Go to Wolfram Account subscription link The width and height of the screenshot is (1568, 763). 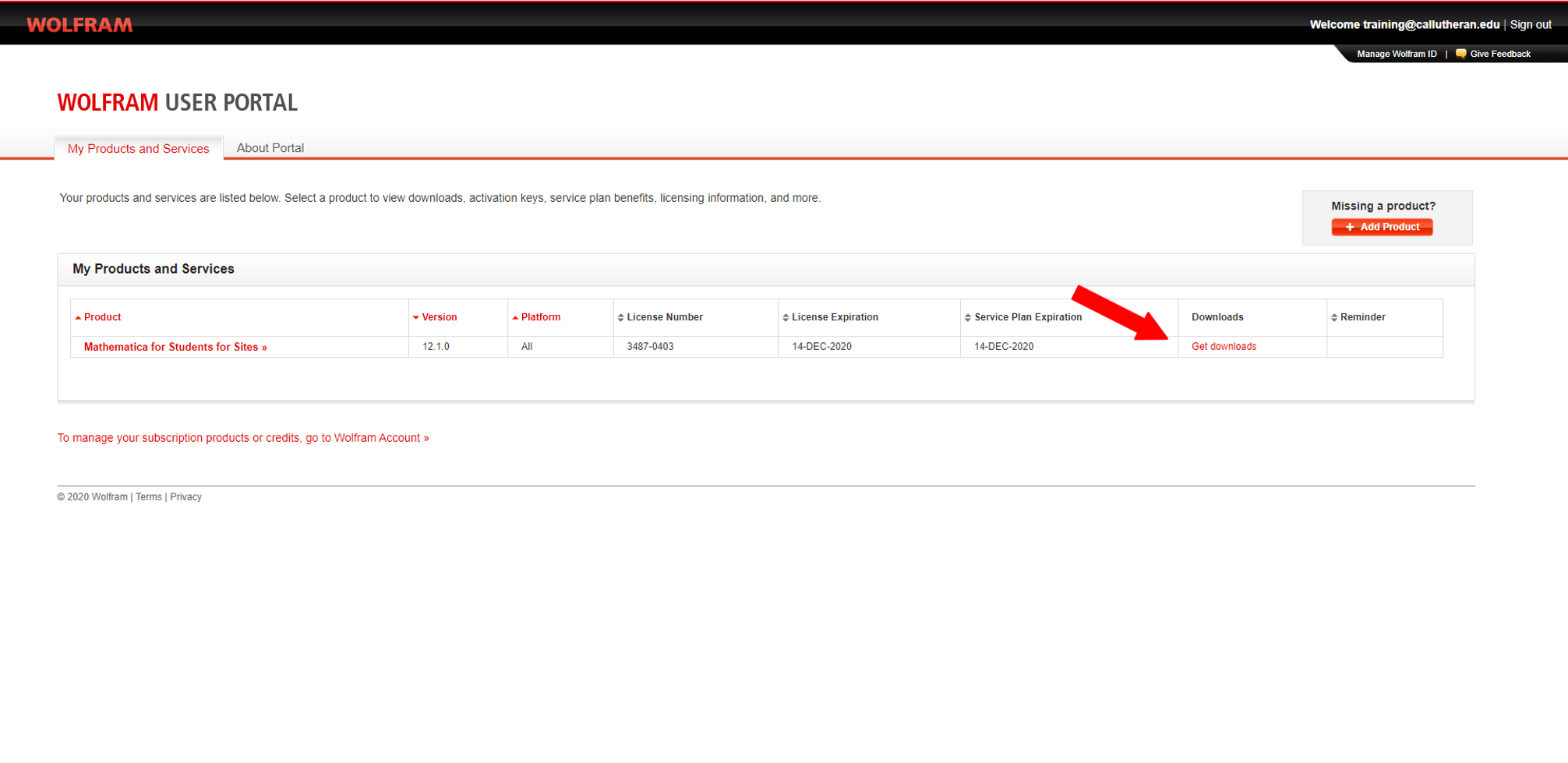click(243, 438)
